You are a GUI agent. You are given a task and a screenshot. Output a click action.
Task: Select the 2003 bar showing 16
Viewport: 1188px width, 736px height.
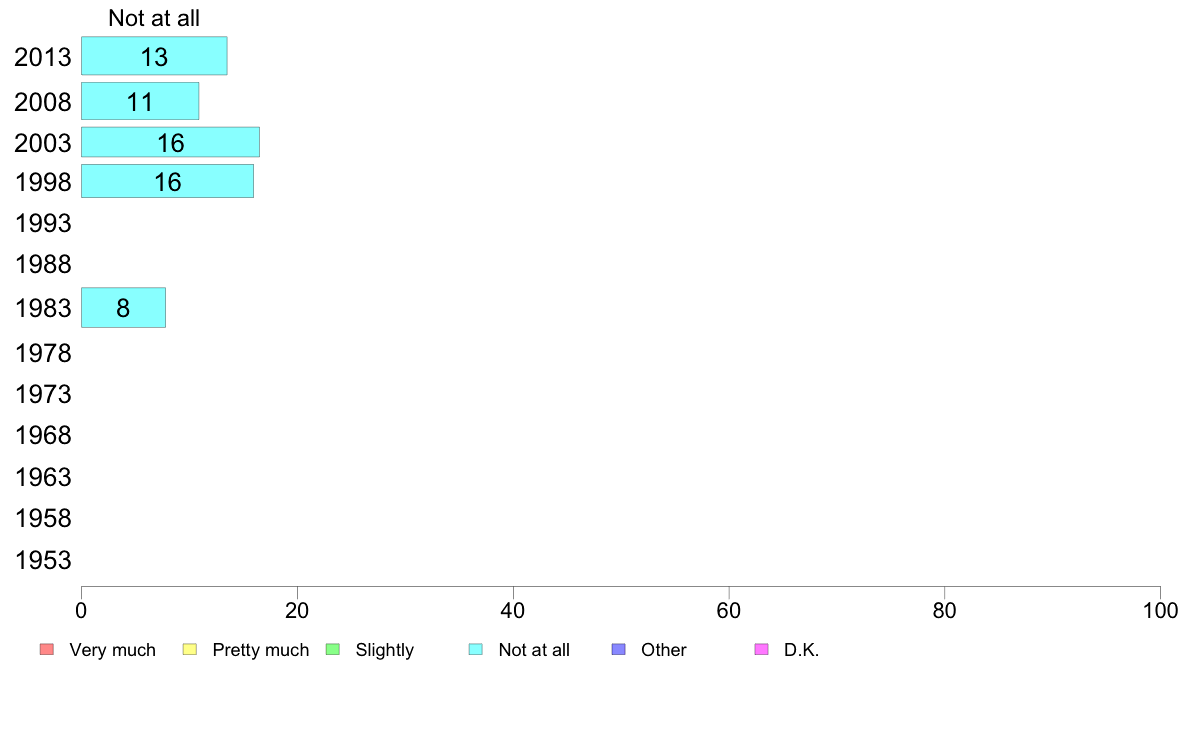[170, 143]
